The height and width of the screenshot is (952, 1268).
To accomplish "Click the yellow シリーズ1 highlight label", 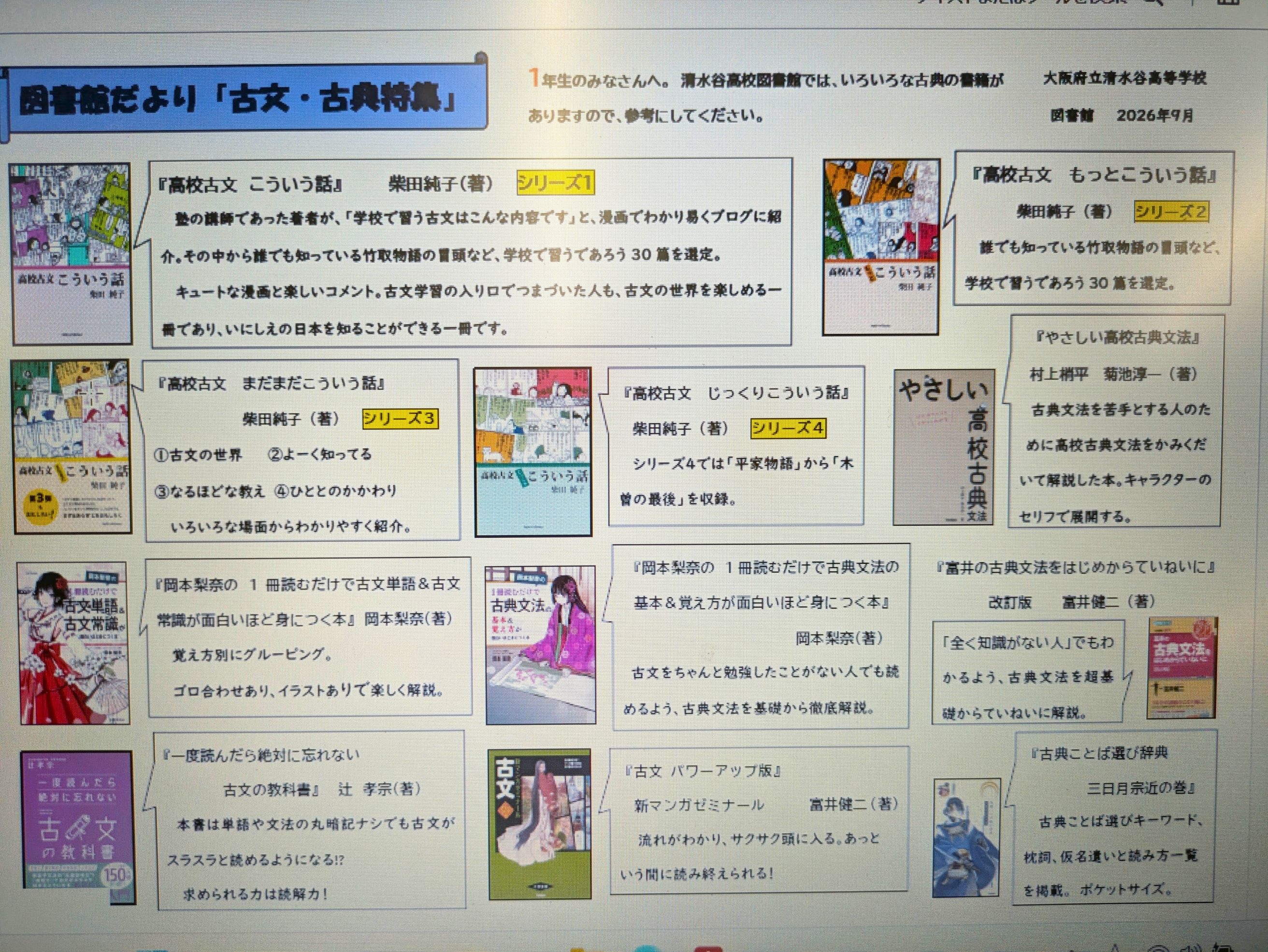I will click(555, 183).
